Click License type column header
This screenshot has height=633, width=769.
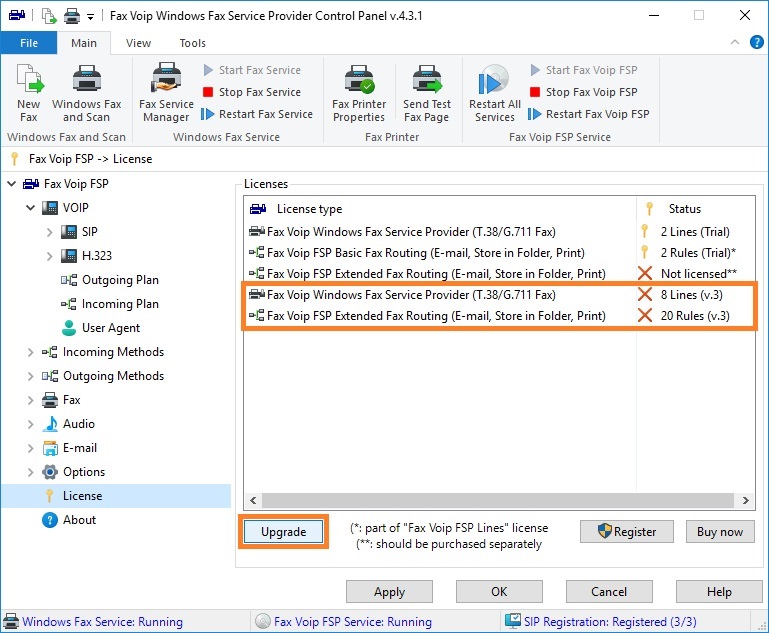pos(440,209)
